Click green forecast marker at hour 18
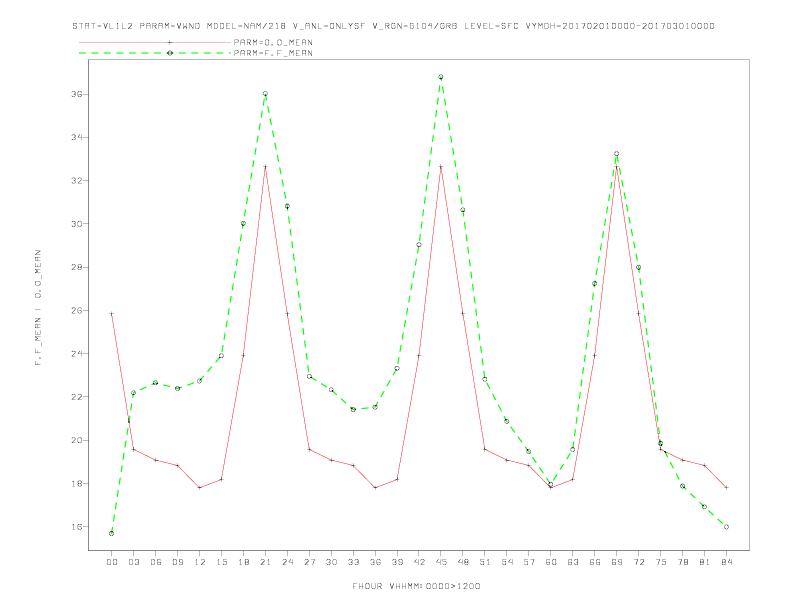This screenshot has height=612, width=792. point(243,223)
